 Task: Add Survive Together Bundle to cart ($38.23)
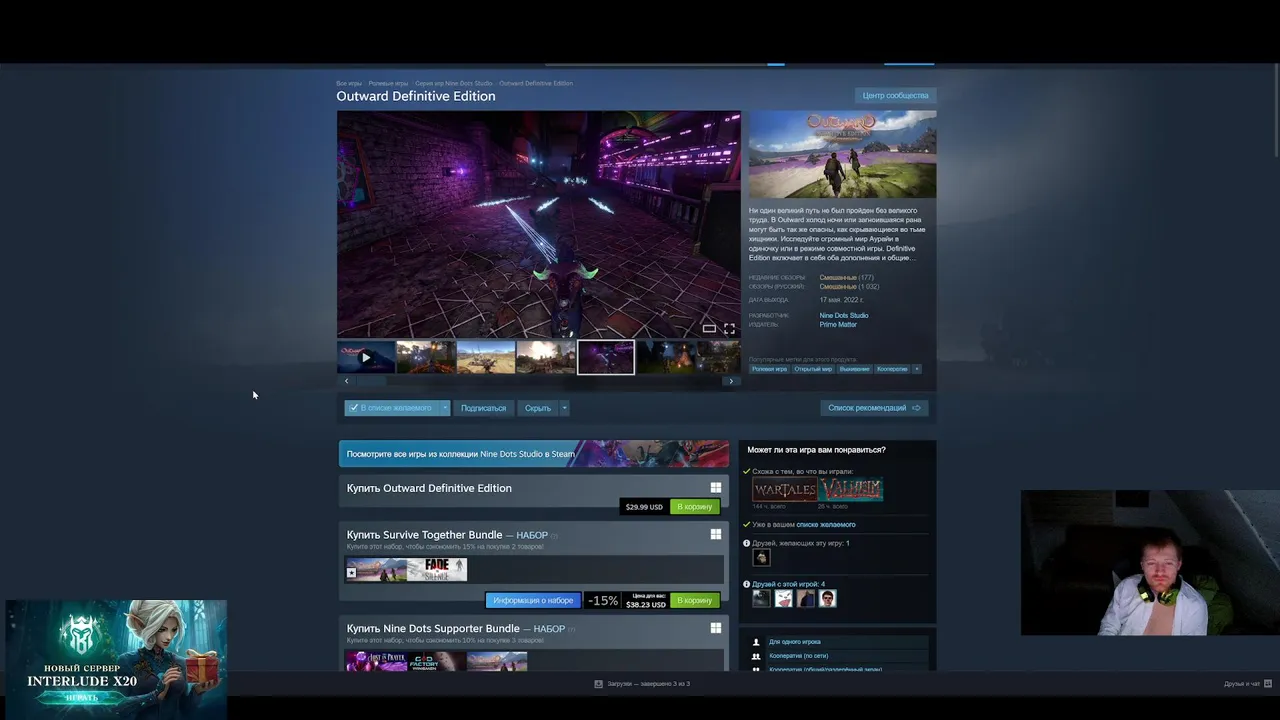694,601
